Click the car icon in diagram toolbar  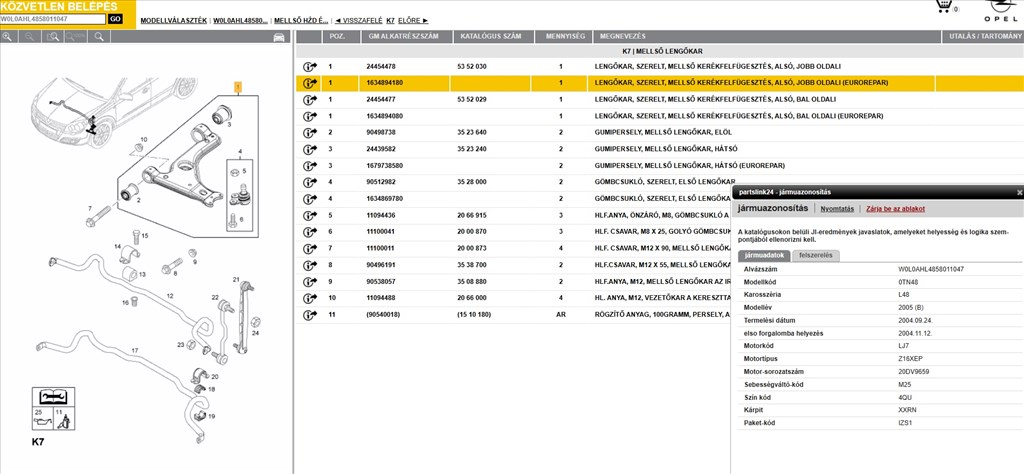[x=279, y=37]
